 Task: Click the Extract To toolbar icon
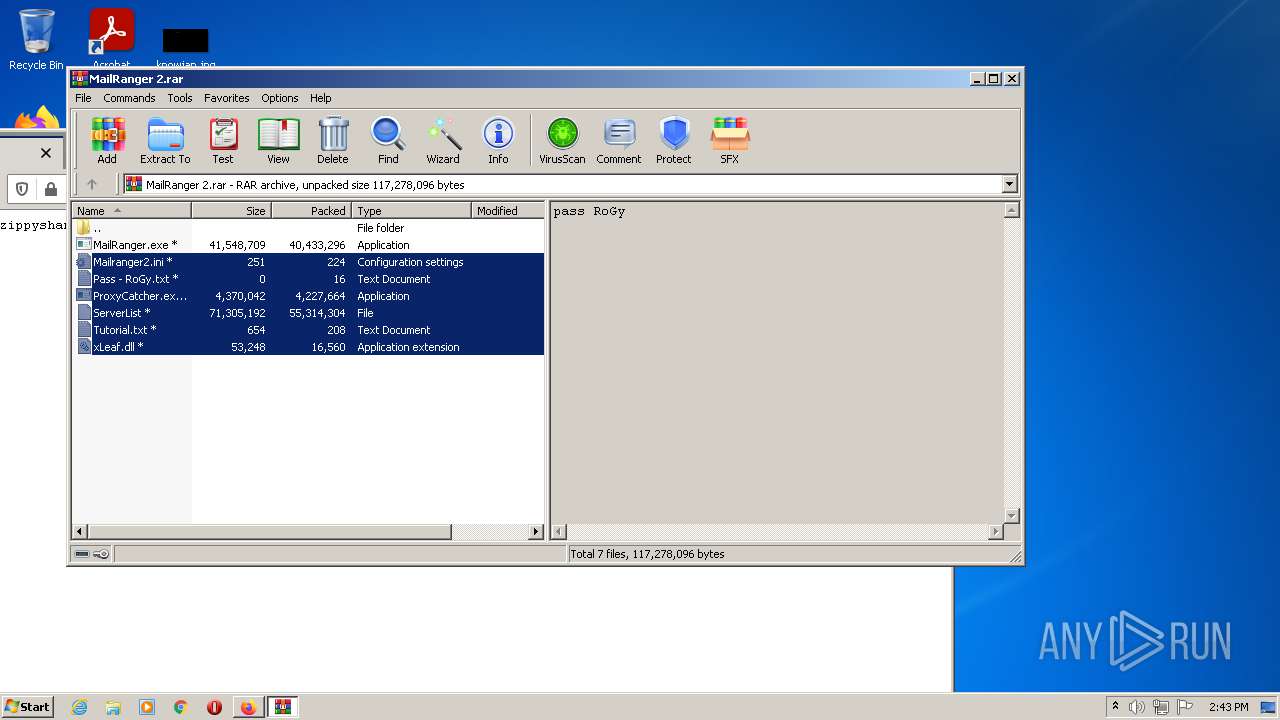pyautogui.click(x=165, y=140)
